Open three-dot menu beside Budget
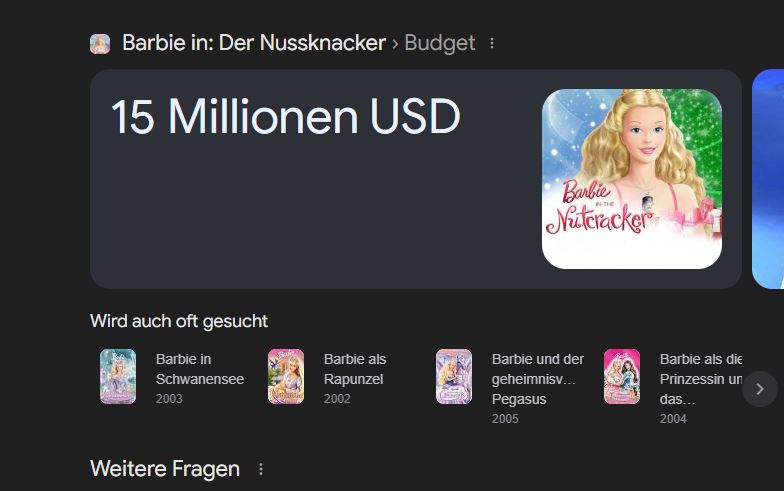This screenshot has height=491, width=784. (492, 44)
